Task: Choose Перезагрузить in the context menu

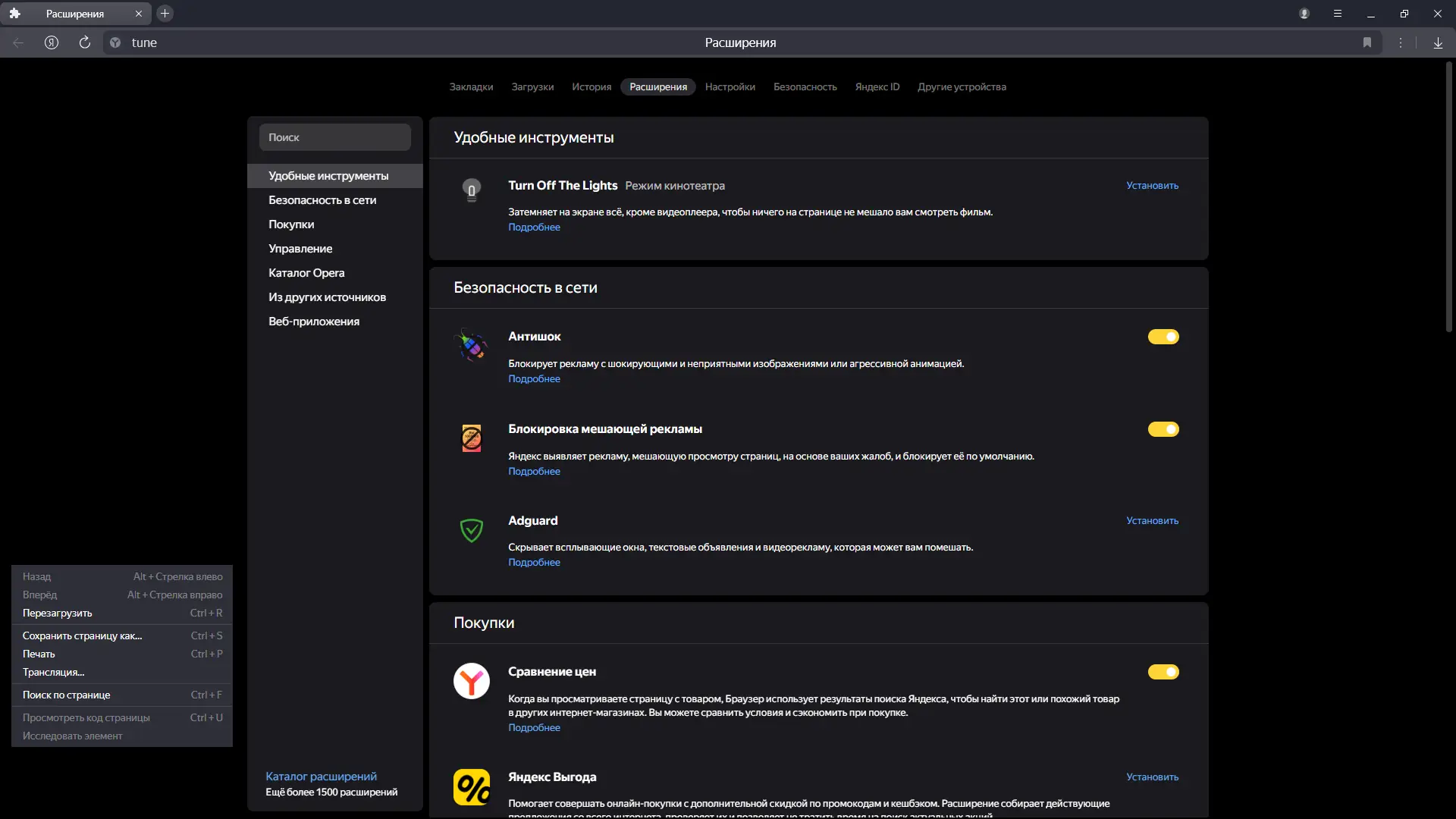Action: 58,613
